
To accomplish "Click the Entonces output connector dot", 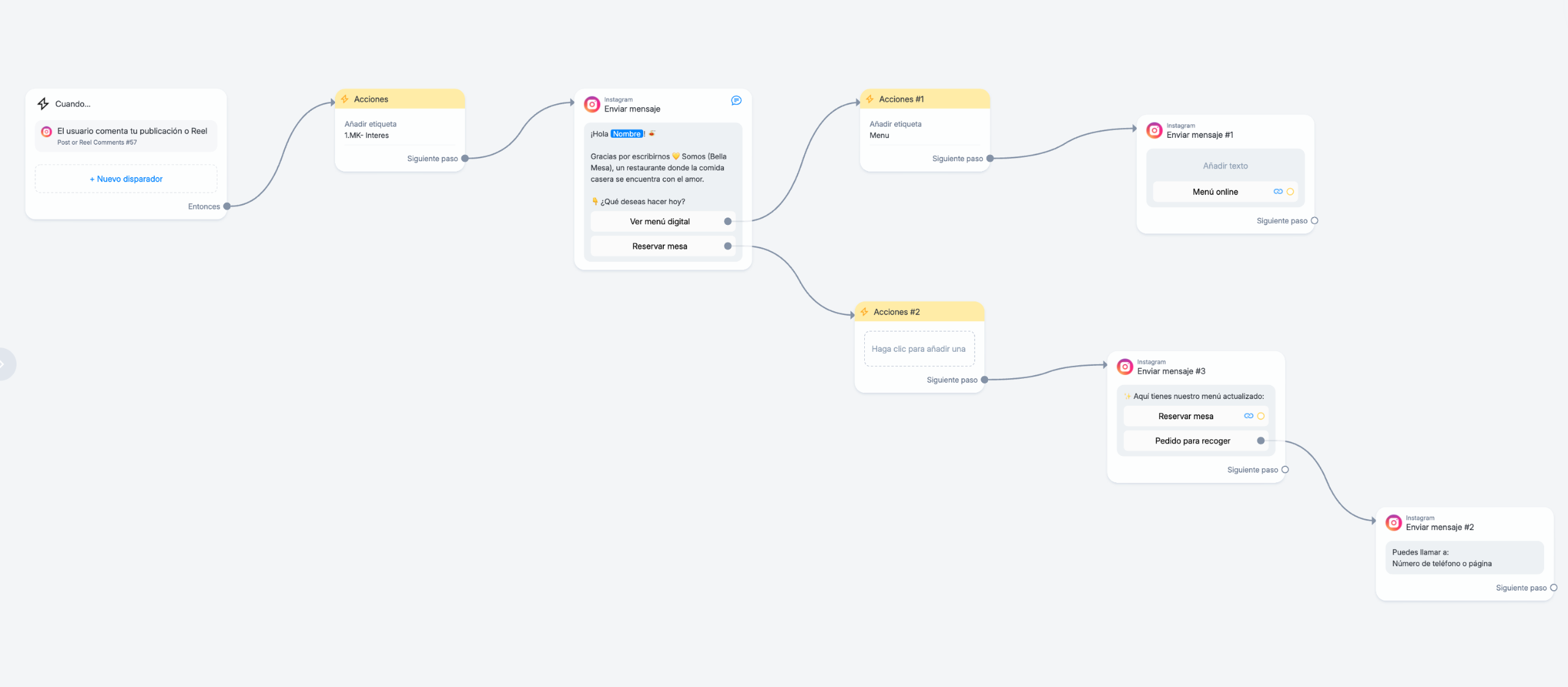I will [x=227, y=207].
